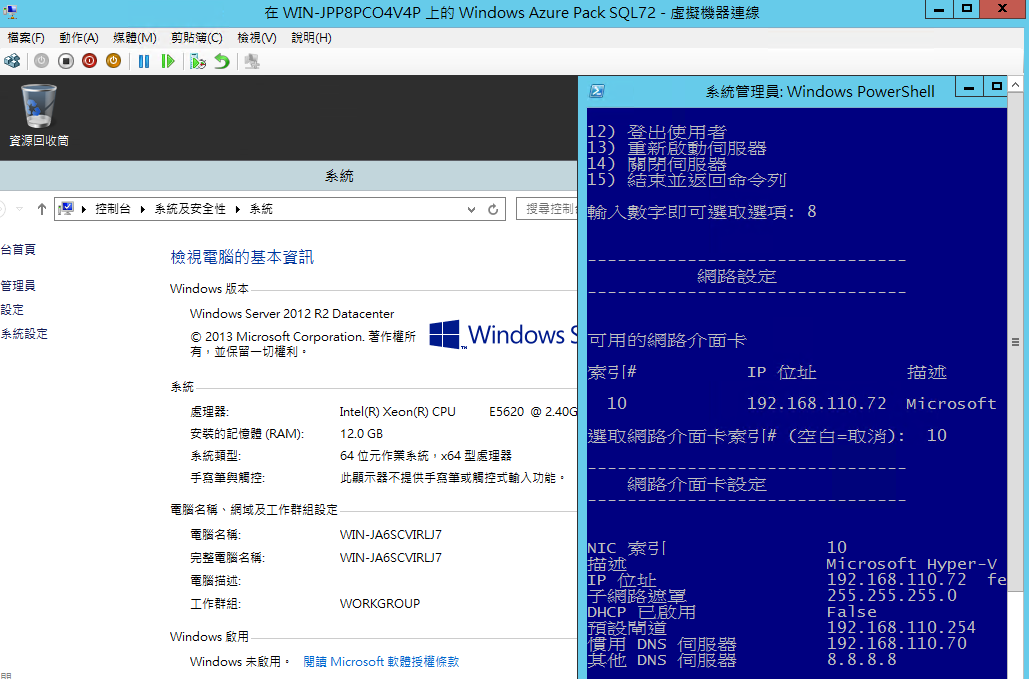Open the 動作(A) menu
Viewport: 1029px width, 679px height.
click(79, 38)
